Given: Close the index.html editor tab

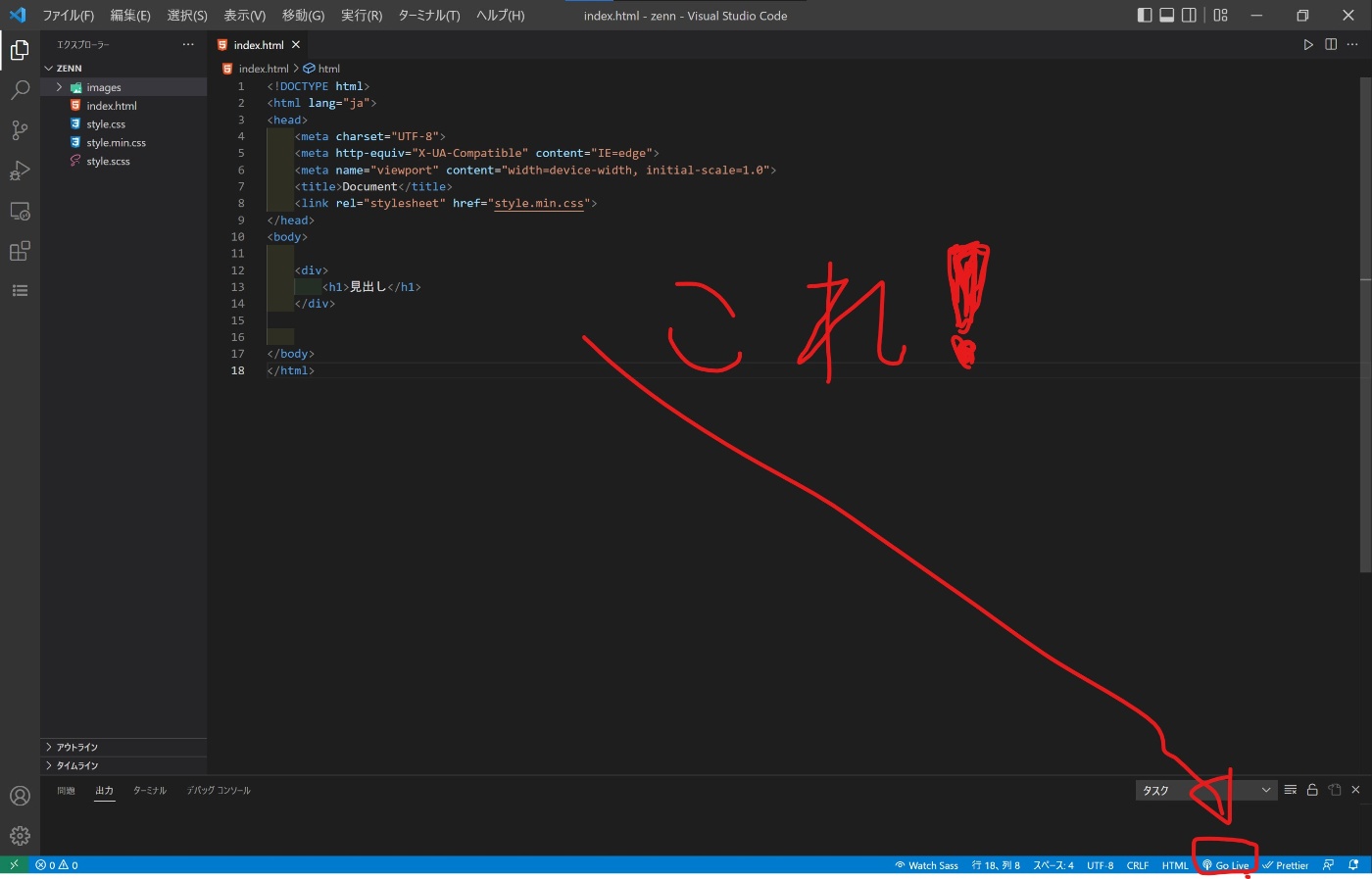Looking at the screenshot, I should [296, 45].
